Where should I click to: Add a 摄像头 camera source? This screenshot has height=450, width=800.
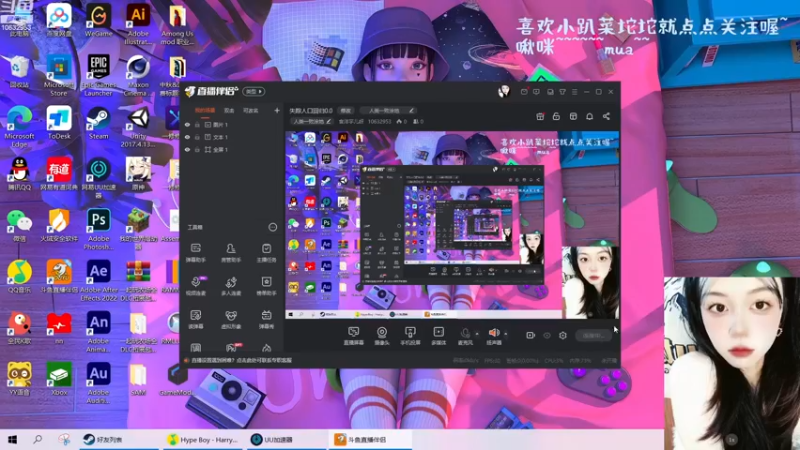coord(382,336)
